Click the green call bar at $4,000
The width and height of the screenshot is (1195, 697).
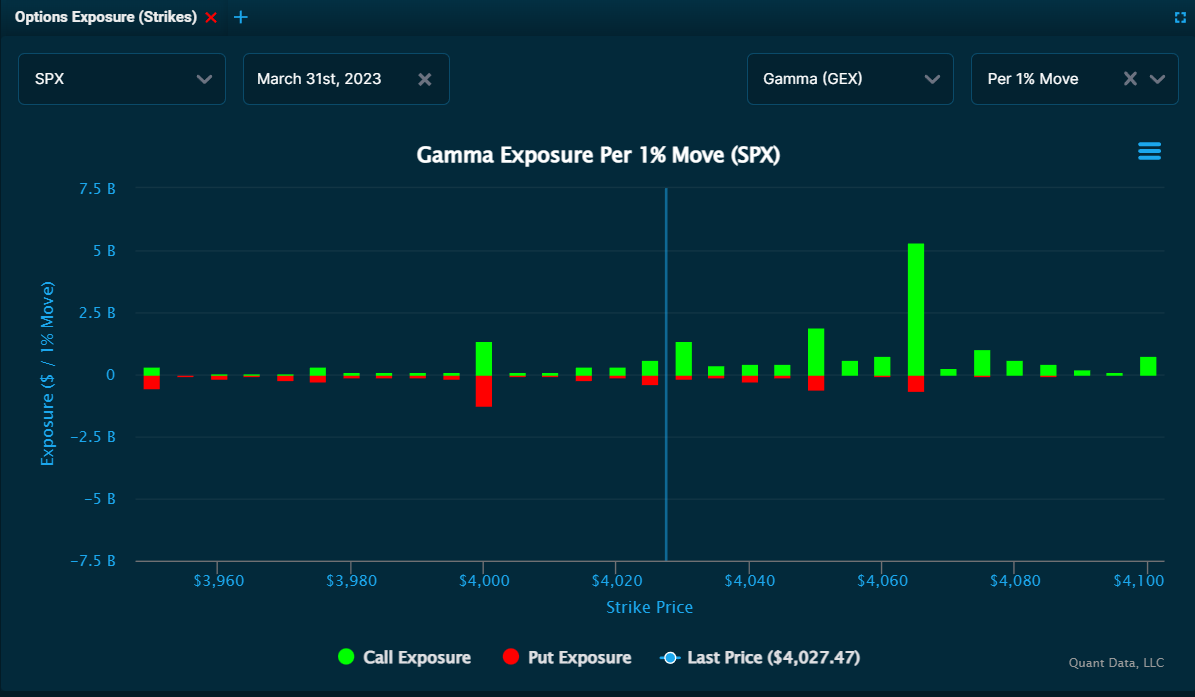coord(484,359)
